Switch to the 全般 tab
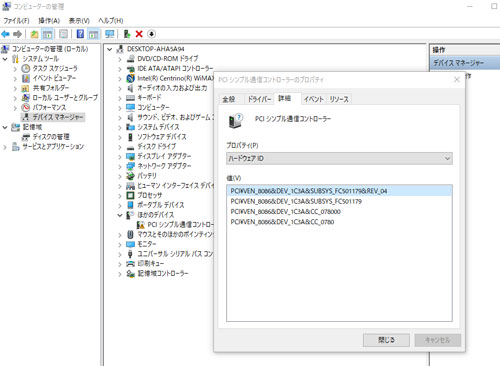This screenshot has height=366, width=500. [x=229, y=99]
